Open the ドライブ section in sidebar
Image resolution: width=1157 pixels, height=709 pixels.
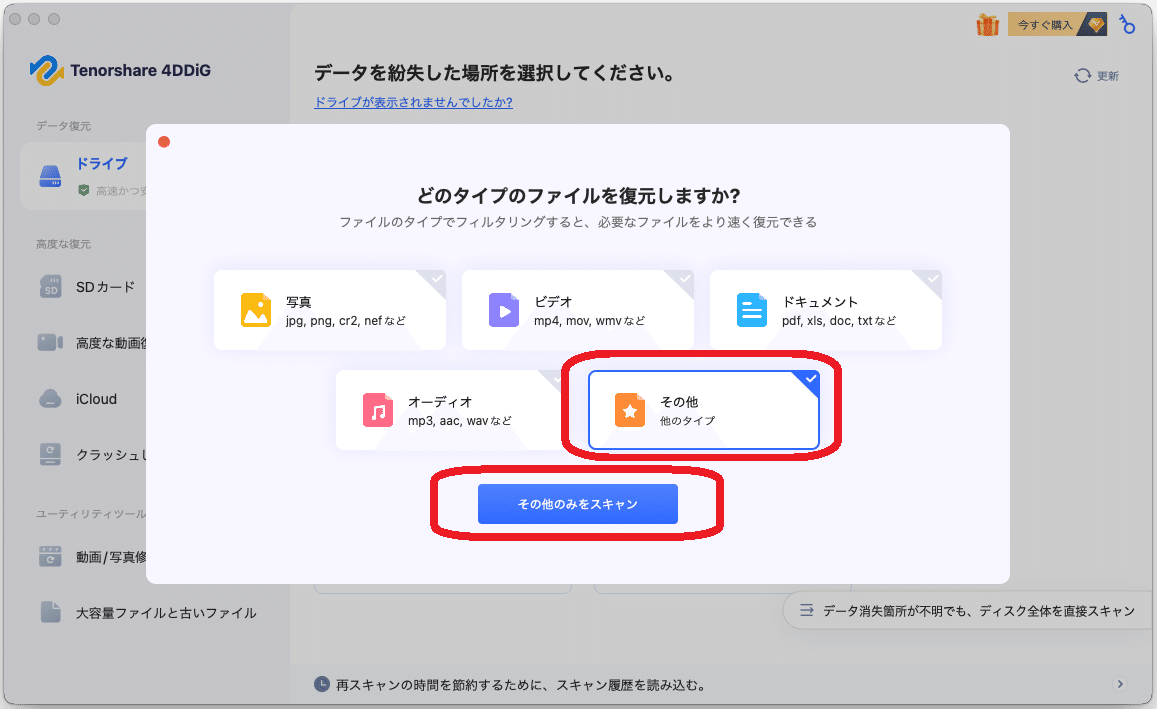click(x=101, y=165)
